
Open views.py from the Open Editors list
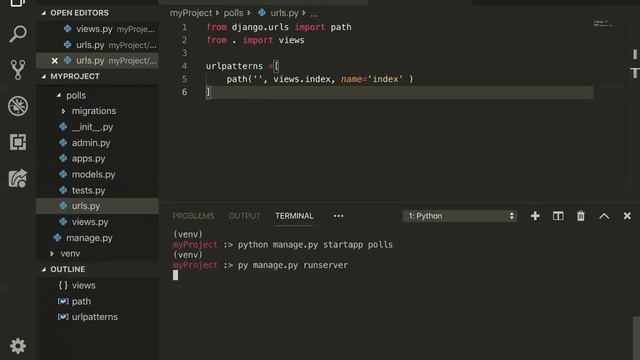(x=97, y=29)
